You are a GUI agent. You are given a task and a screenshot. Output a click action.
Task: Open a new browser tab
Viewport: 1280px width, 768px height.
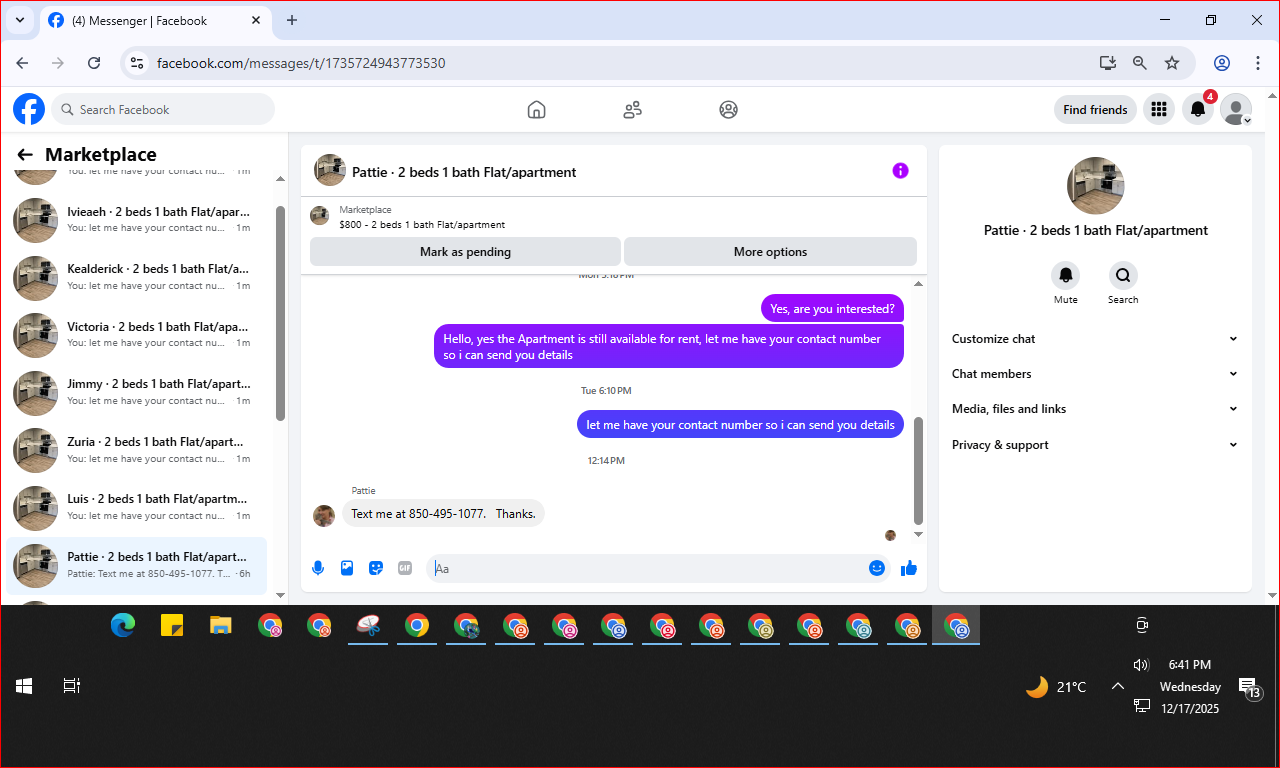[x=292, y=20]
